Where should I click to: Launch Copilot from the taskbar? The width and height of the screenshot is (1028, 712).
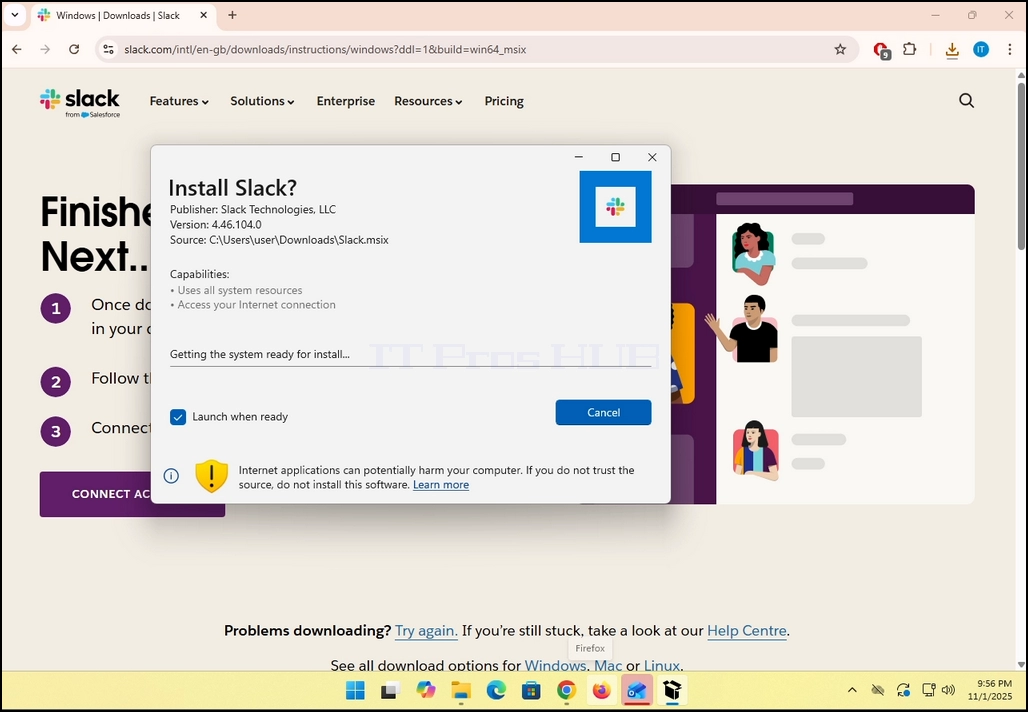click(425, 690)
